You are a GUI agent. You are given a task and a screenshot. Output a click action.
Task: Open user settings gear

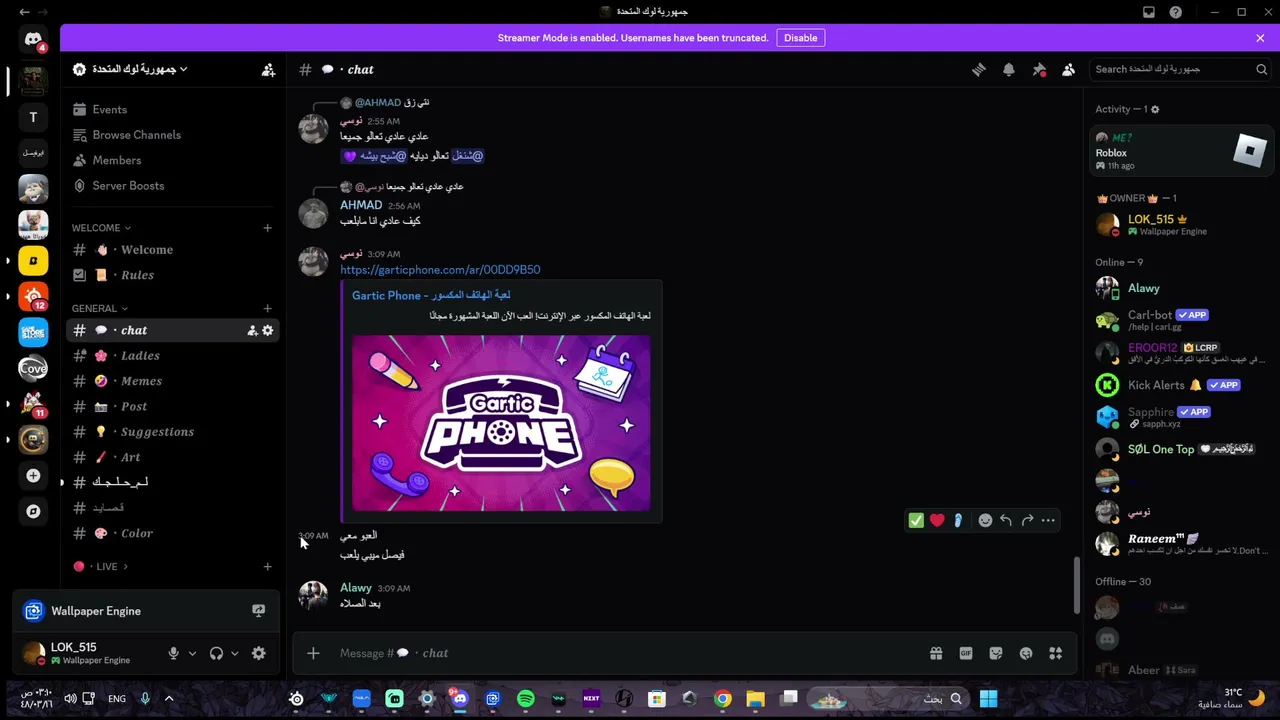259,653
